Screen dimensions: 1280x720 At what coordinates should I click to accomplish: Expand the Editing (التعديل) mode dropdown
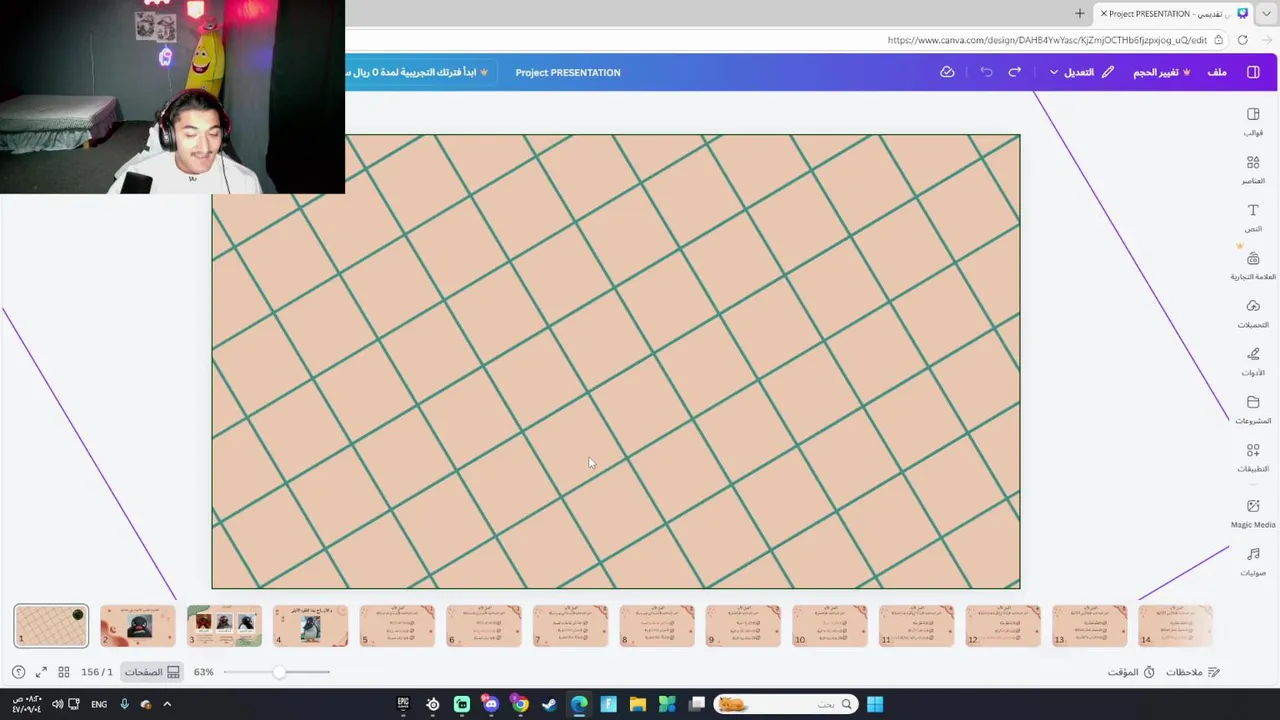coord(1081,72)
